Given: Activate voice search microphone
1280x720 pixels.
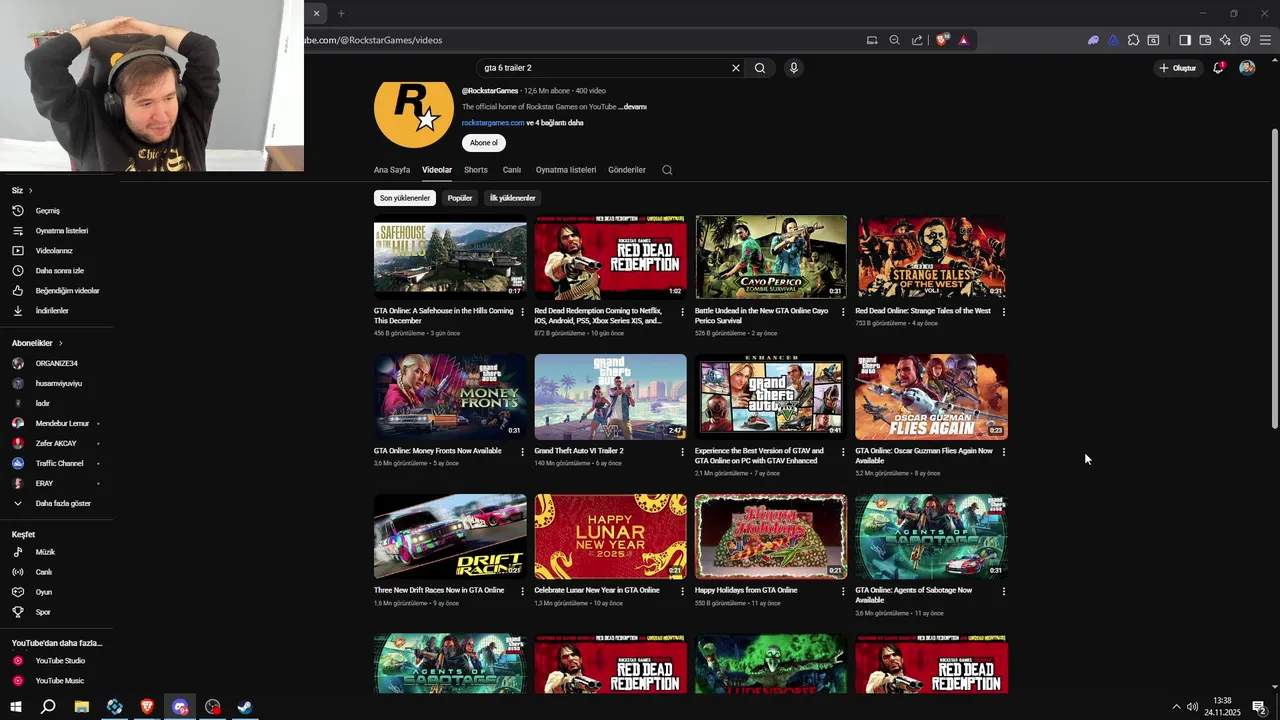Looking at the screenshot, I should point(794,68).
